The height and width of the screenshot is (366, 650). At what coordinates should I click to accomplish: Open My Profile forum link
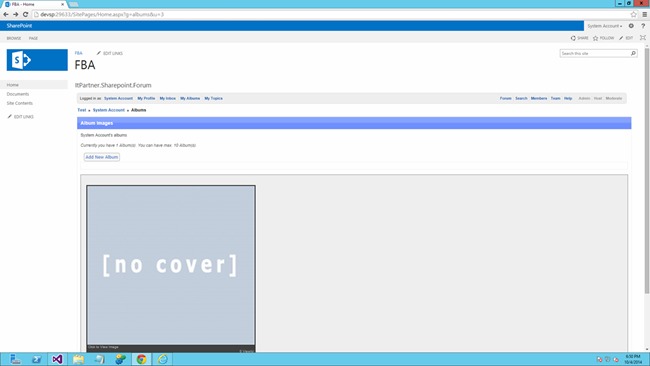tap(146, 98)
